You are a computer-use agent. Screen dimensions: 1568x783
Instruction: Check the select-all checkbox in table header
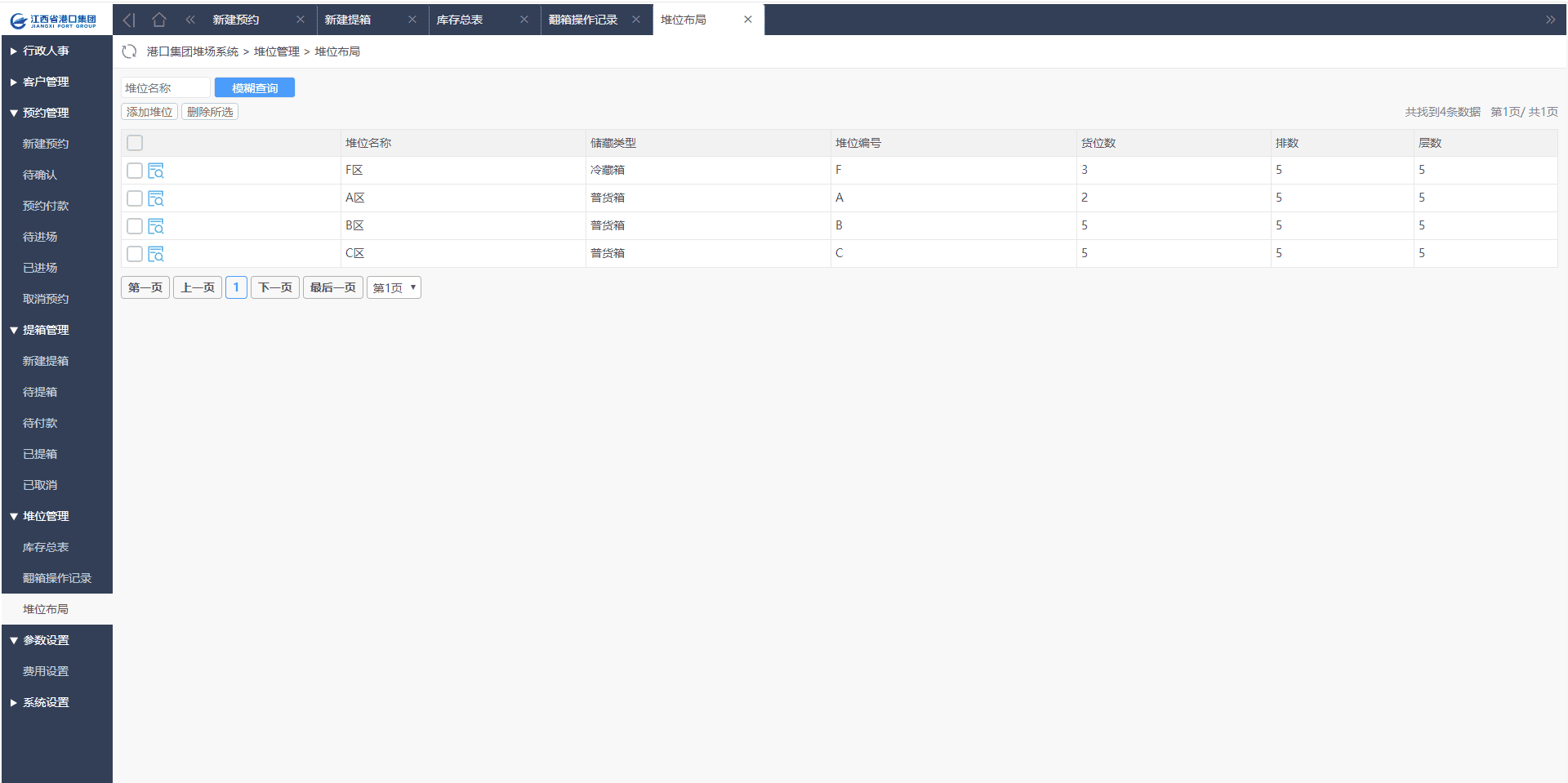coord(135,143)
